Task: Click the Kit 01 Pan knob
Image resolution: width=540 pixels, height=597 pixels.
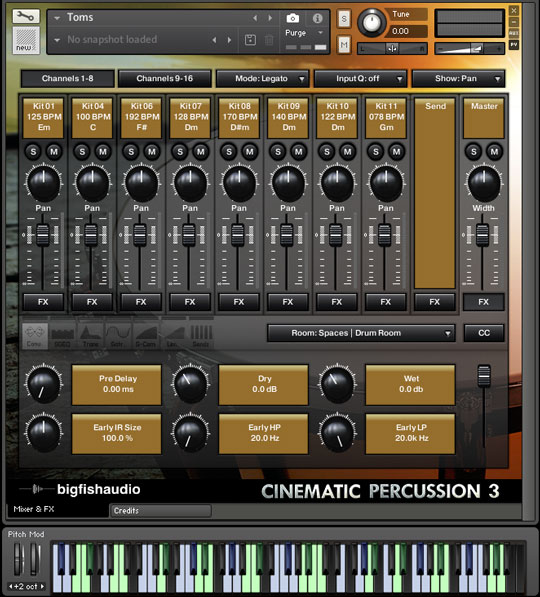Action: pyautogui.click(x=43, y=183)
